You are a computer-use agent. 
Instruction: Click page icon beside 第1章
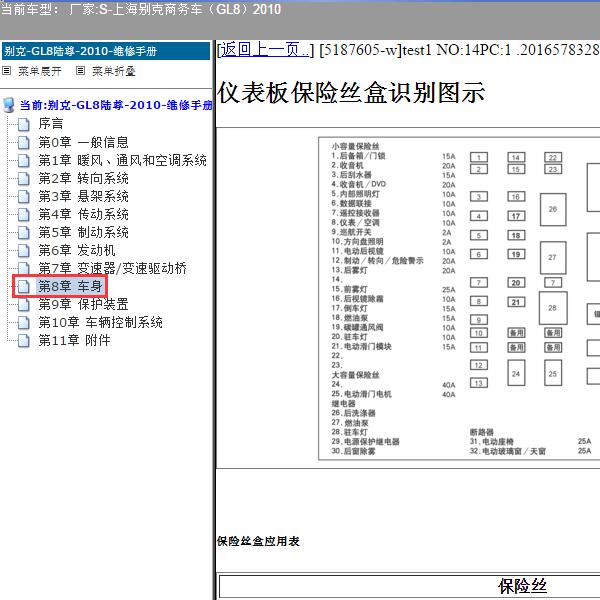pyautogui.click(x=24, y=160)
